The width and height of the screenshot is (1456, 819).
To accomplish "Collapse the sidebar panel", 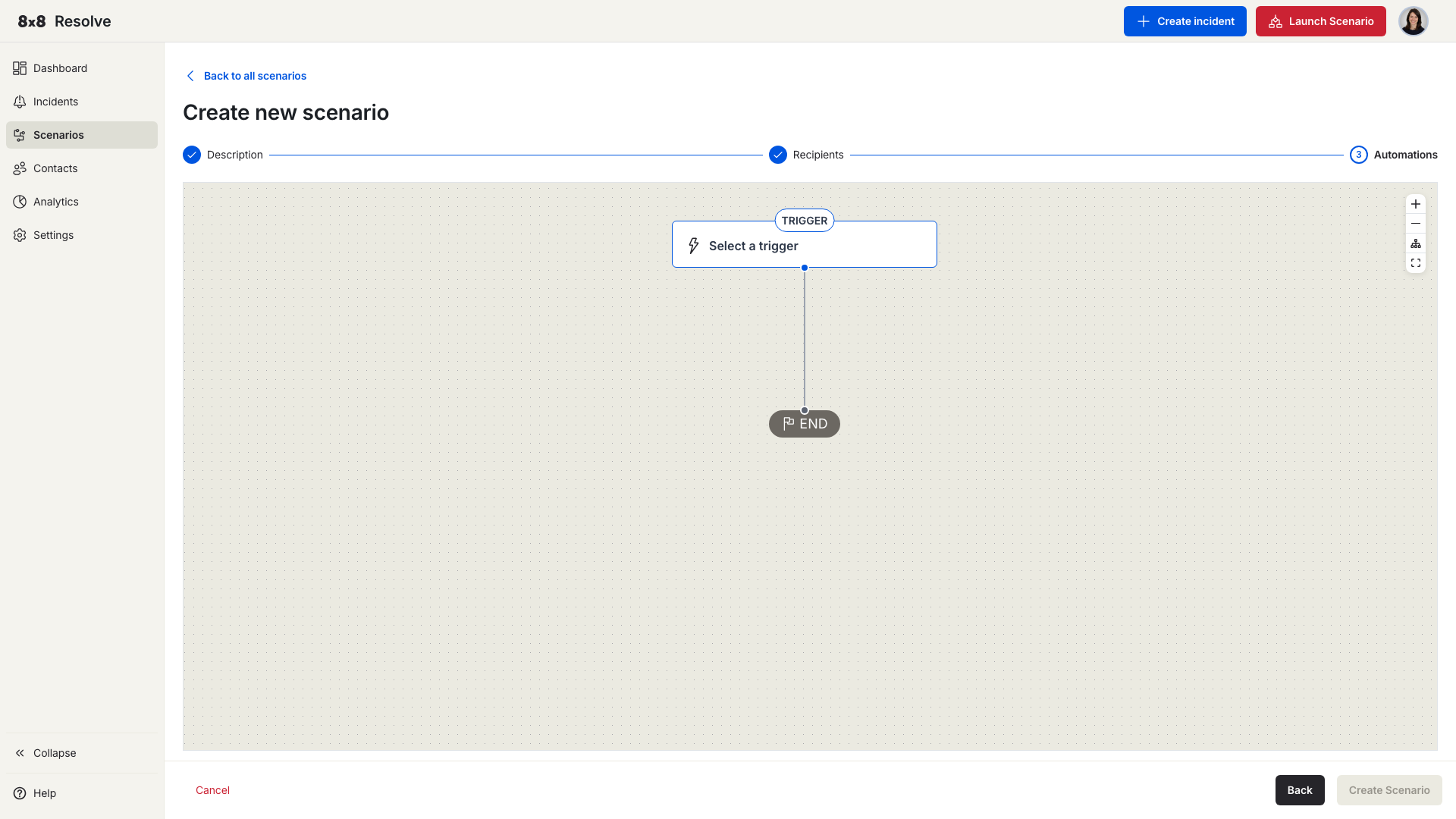I will pyautogui.click(x=82, y=753).
